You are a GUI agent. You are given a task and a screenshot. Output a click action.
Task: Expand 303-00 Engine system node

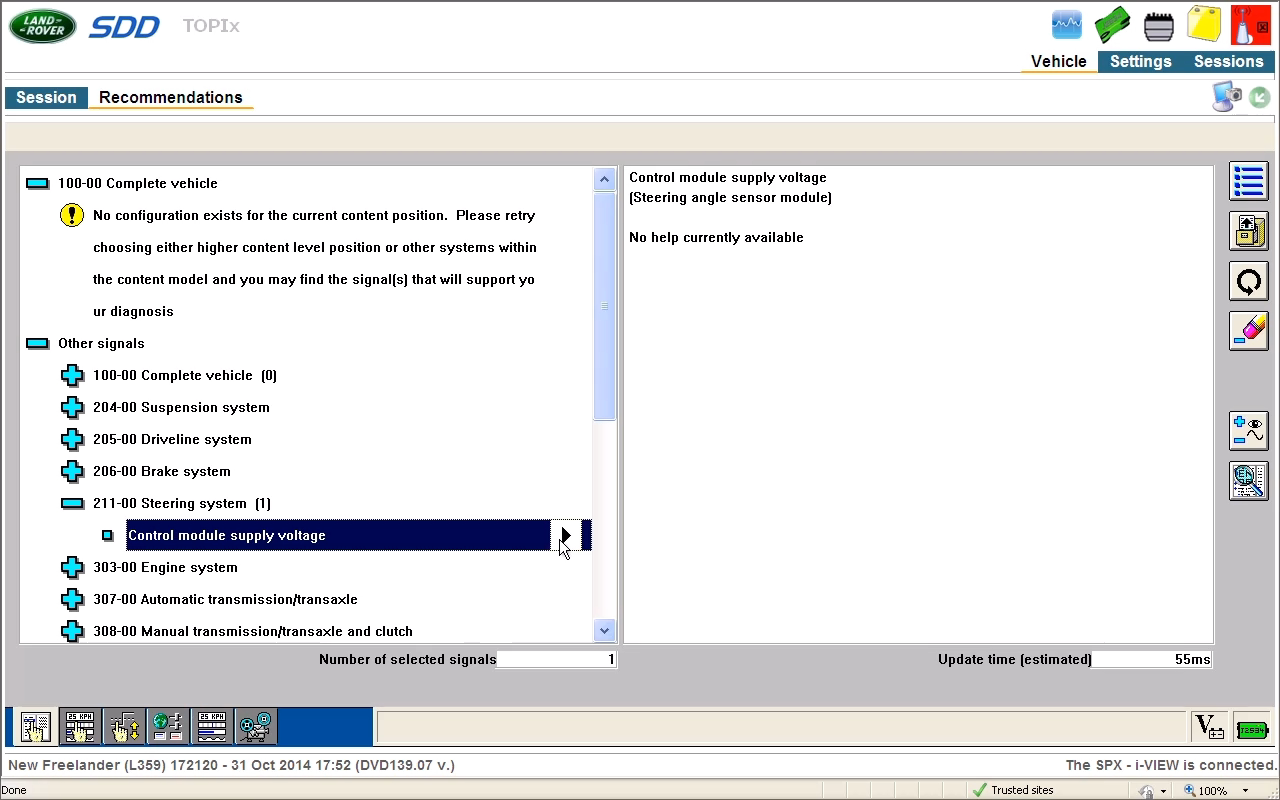coord(72,567)
